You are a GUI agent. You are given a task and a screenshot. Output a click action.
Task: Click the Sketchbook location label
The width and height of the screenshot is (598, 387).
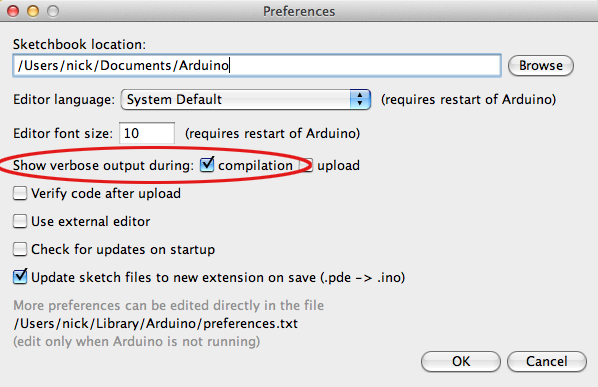coord(79,45)
